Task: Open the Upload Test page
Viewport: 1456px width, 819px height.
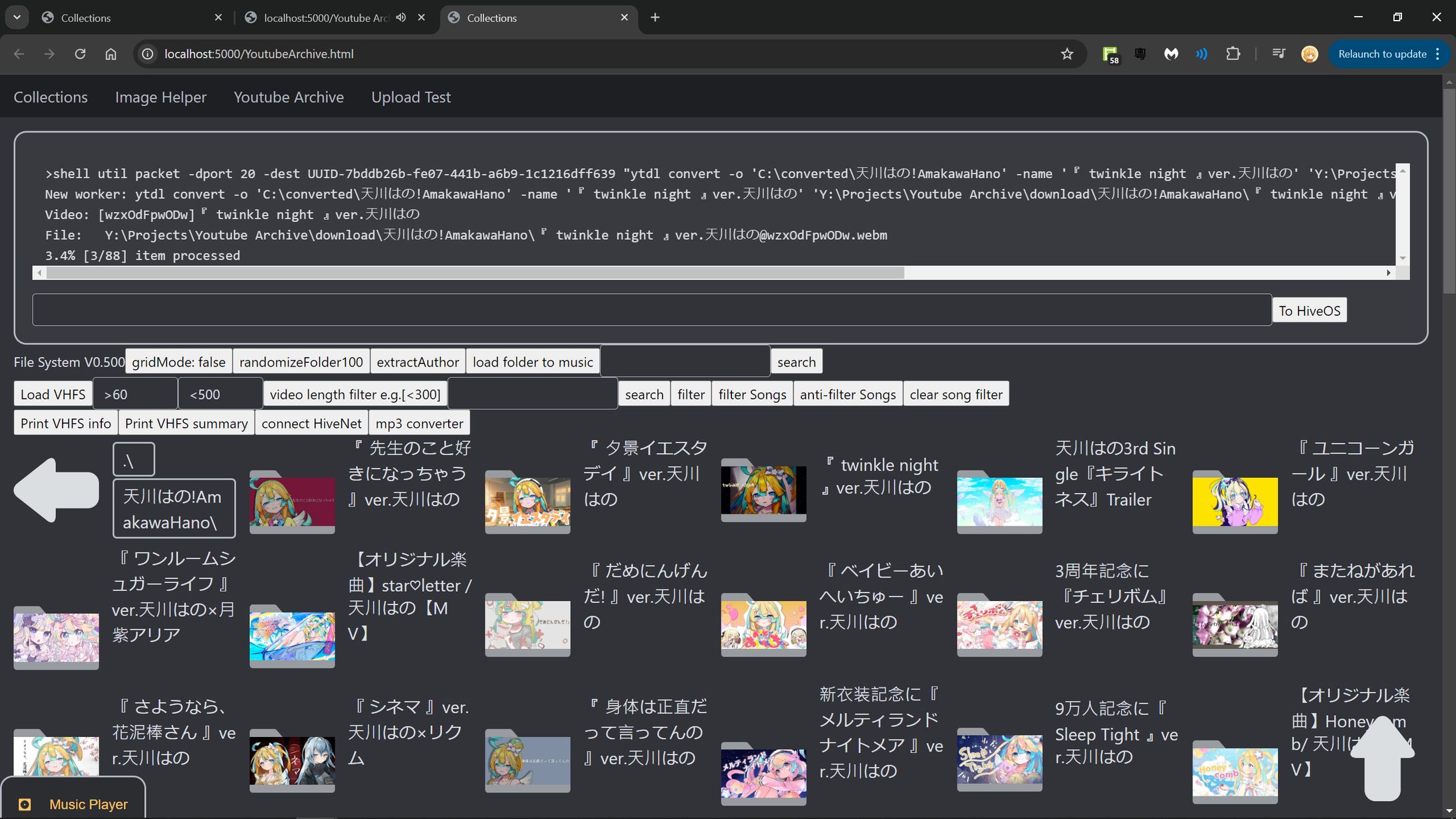Action: click(x=411, y=97)
